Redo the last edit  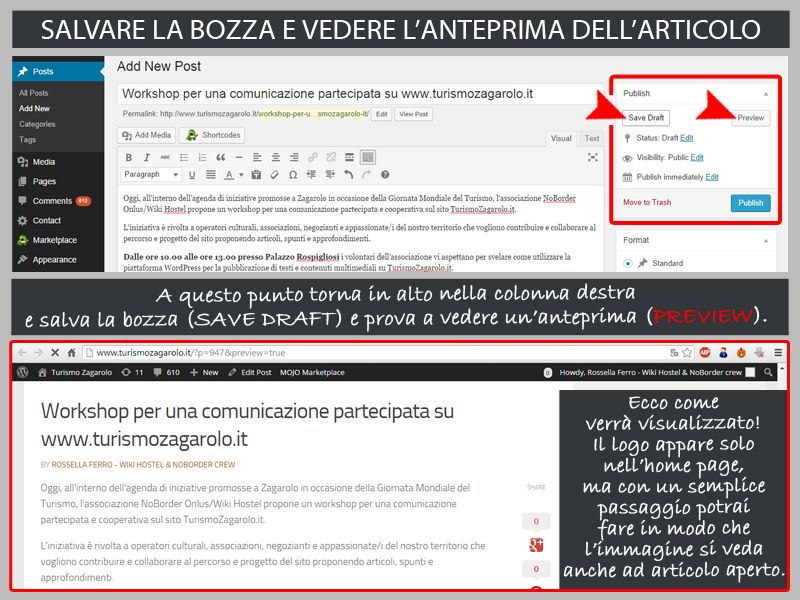click(367, 175)
